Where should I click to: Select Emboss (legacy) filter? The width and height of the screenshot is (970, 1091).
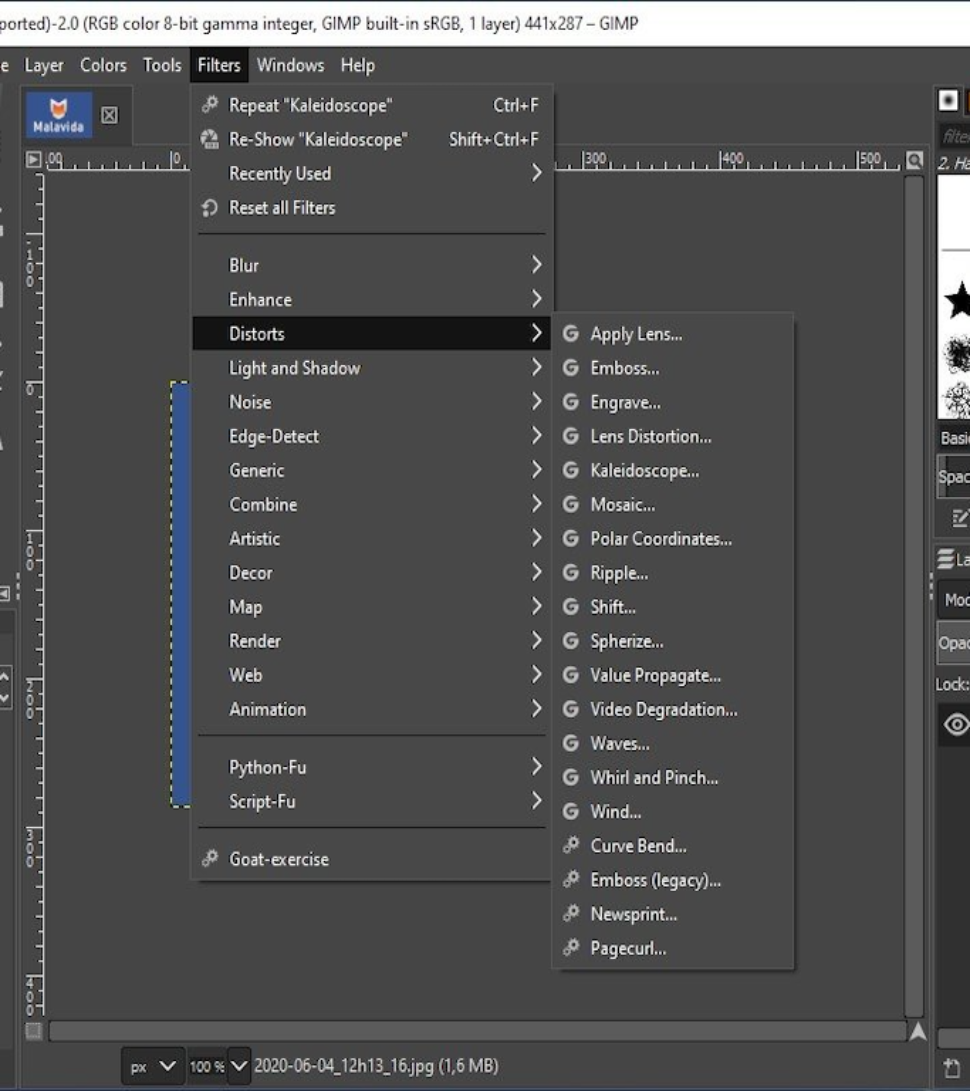tap(673, 879)
